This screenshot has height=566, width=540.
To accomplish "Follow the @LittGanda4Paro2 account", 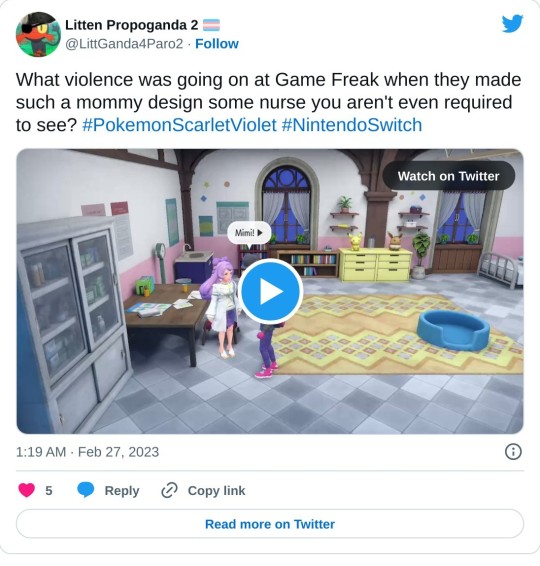I will [217, 44].
